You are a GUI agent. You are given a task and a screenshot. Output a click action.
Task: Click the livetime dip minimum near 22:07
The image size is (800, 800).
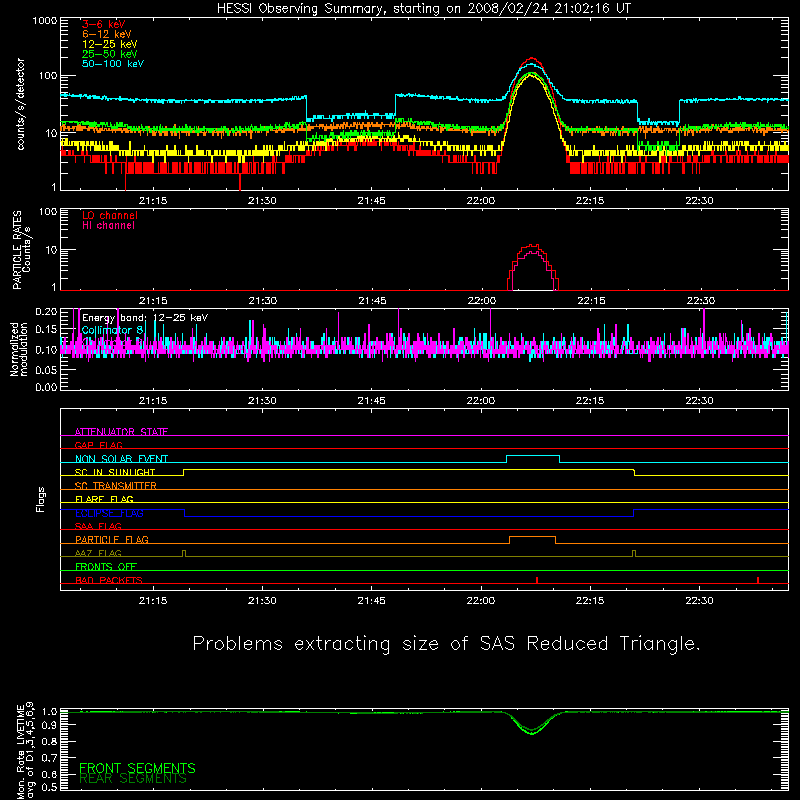(532, 733)
